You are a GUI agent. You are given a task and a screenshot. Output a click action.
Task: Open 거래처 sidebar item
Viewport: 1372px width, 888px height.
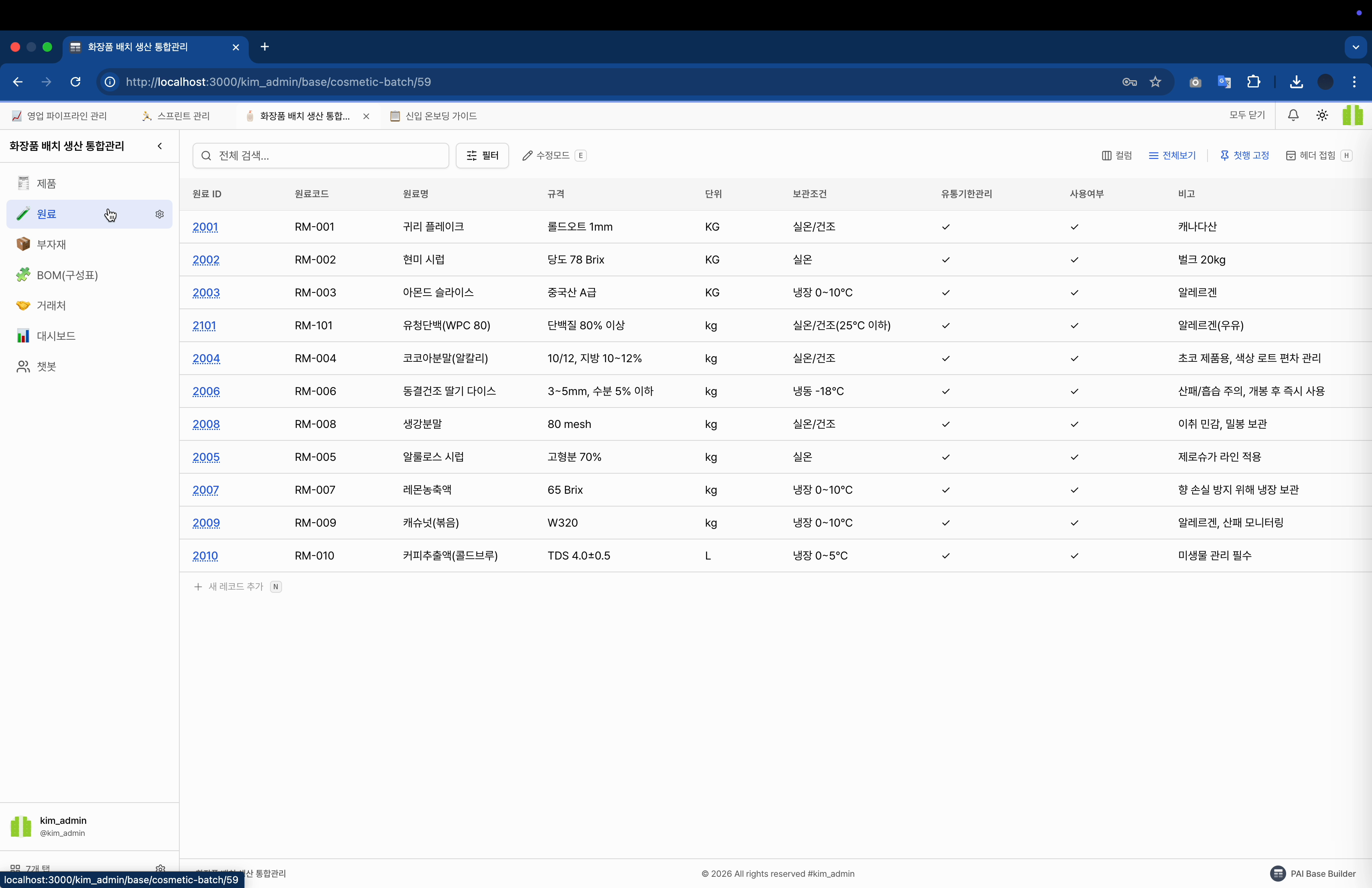[x=51, y=305]
